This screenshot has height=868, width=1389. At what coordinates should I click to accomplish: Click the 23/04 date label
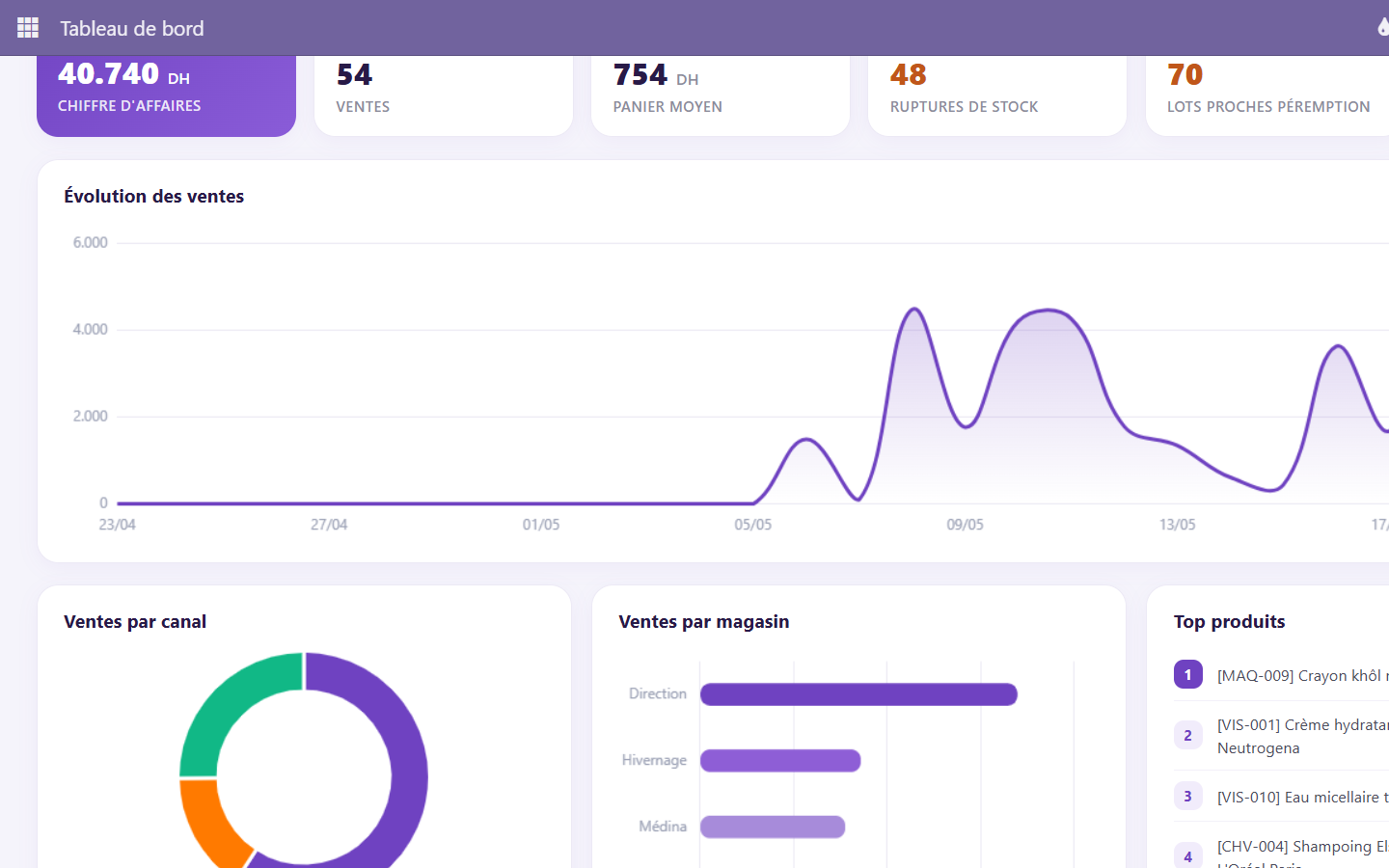118,525
